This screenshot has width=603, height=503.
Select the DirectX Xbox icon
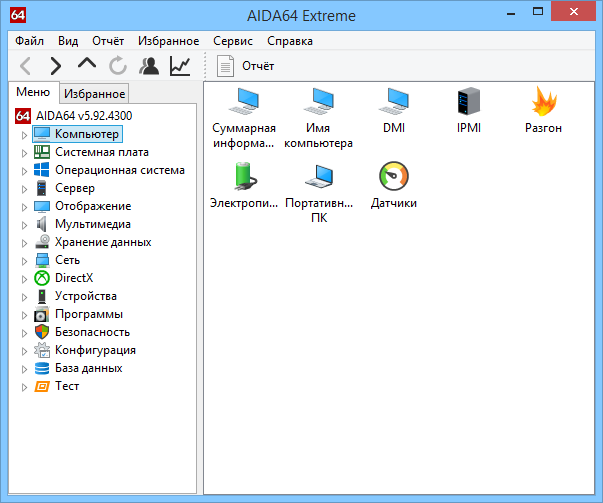pos(42,278)
